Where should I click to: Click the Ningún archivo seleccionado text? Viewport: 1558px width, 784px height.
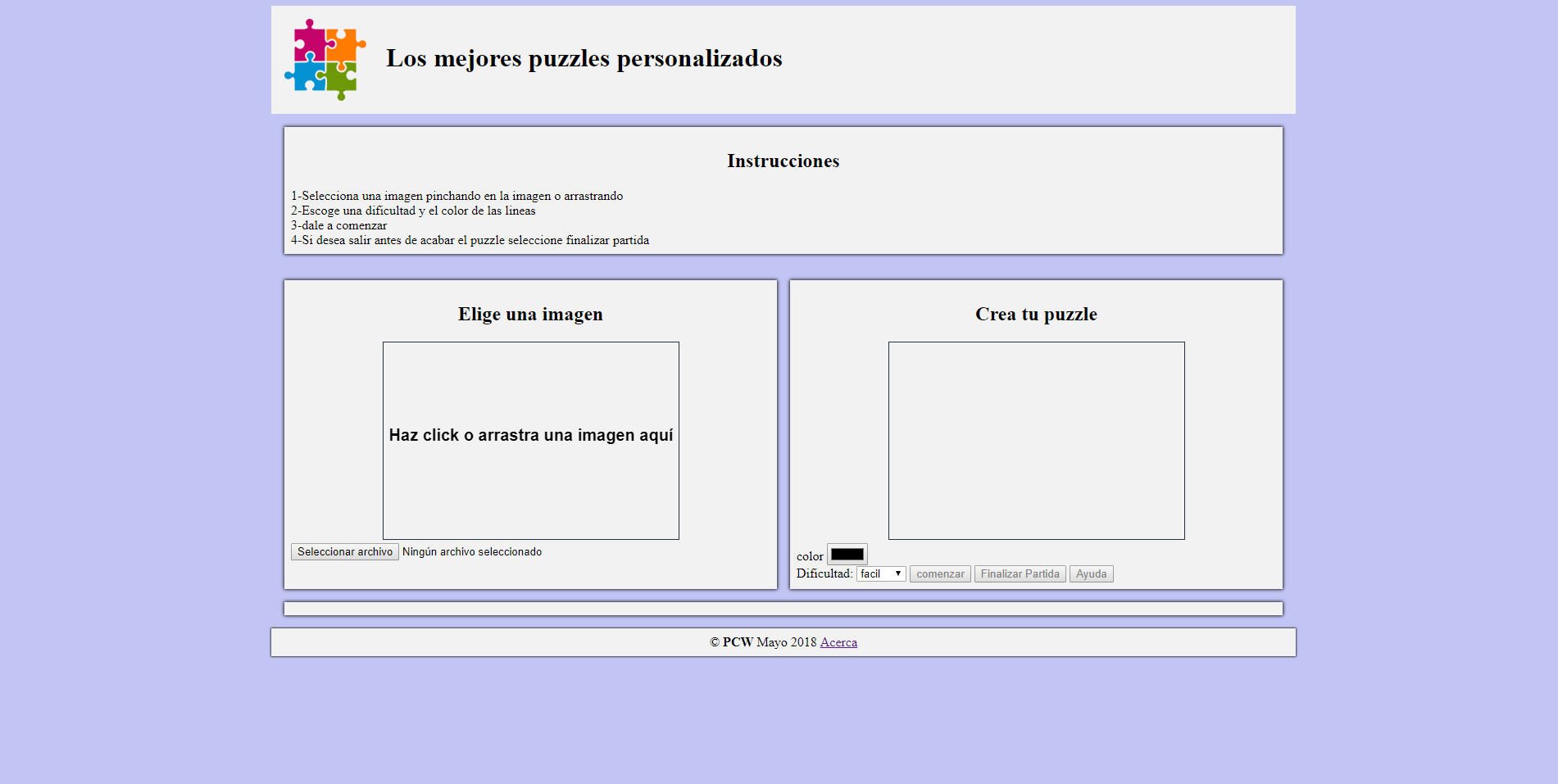472,551
